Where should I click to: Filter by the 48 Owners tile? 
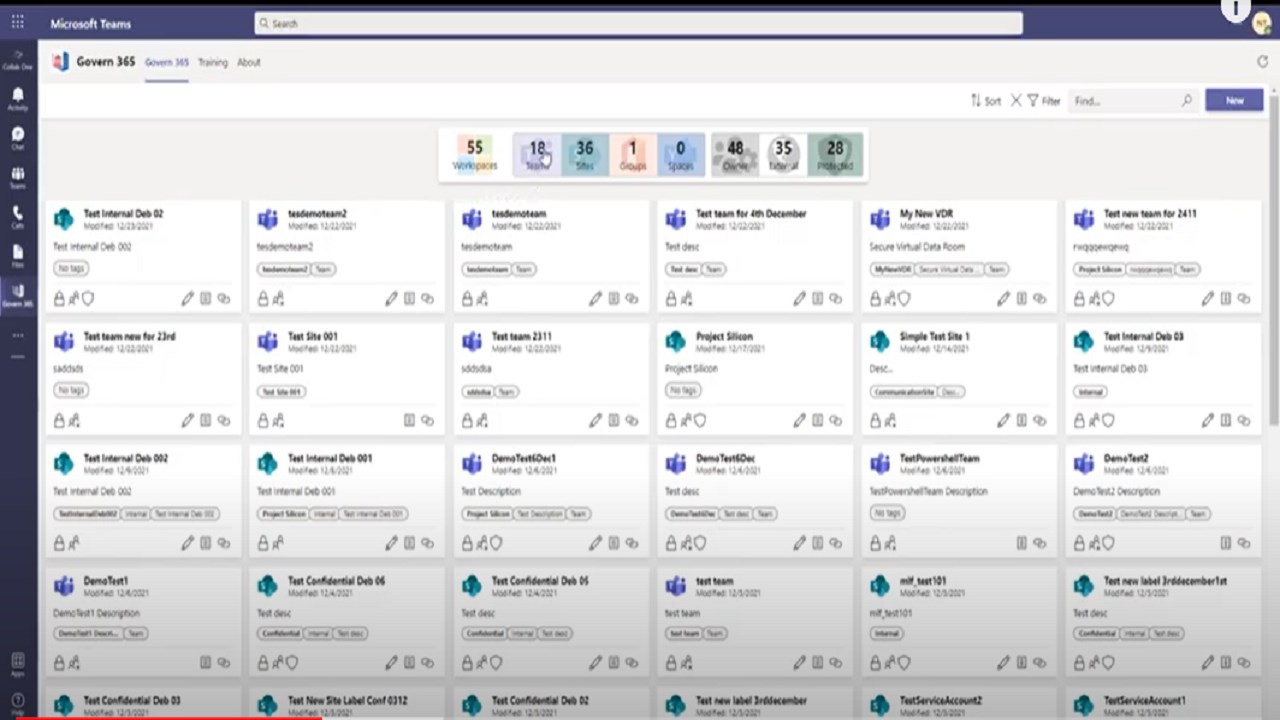(x=735, y=154)
